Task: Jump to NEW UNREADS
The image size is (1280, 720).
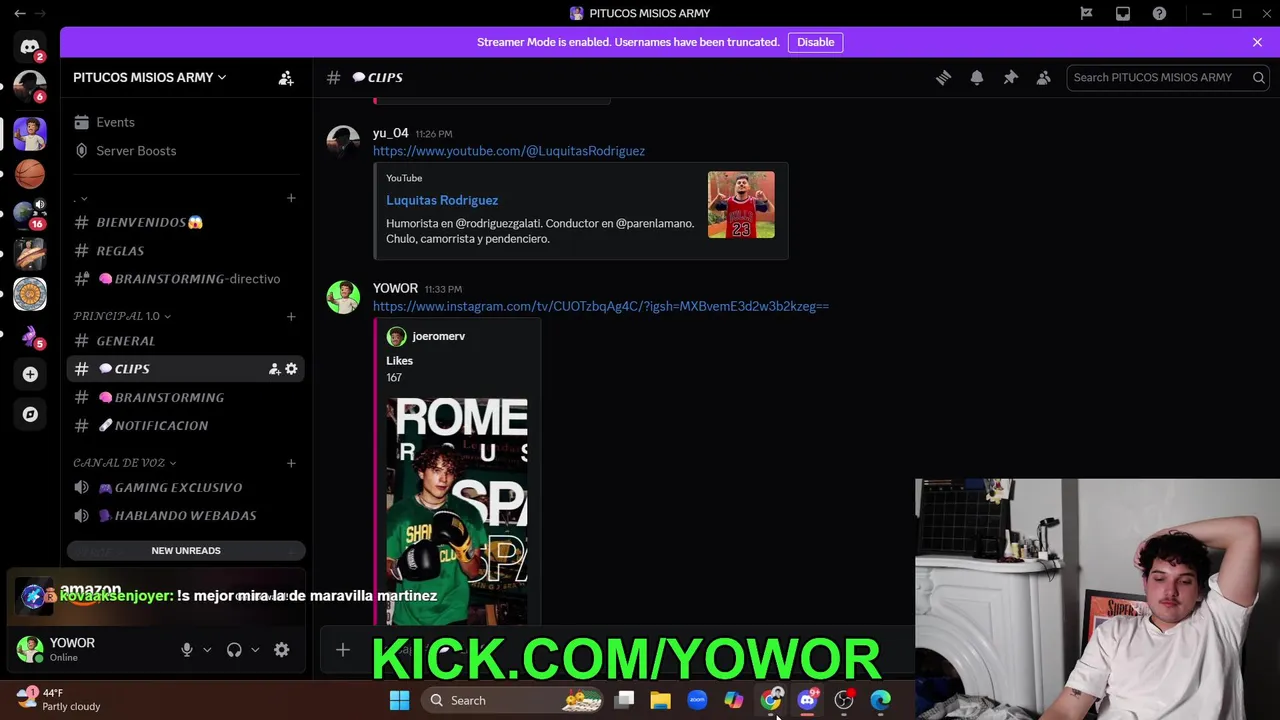Action: pyautogui.click(x=186, y=550)
